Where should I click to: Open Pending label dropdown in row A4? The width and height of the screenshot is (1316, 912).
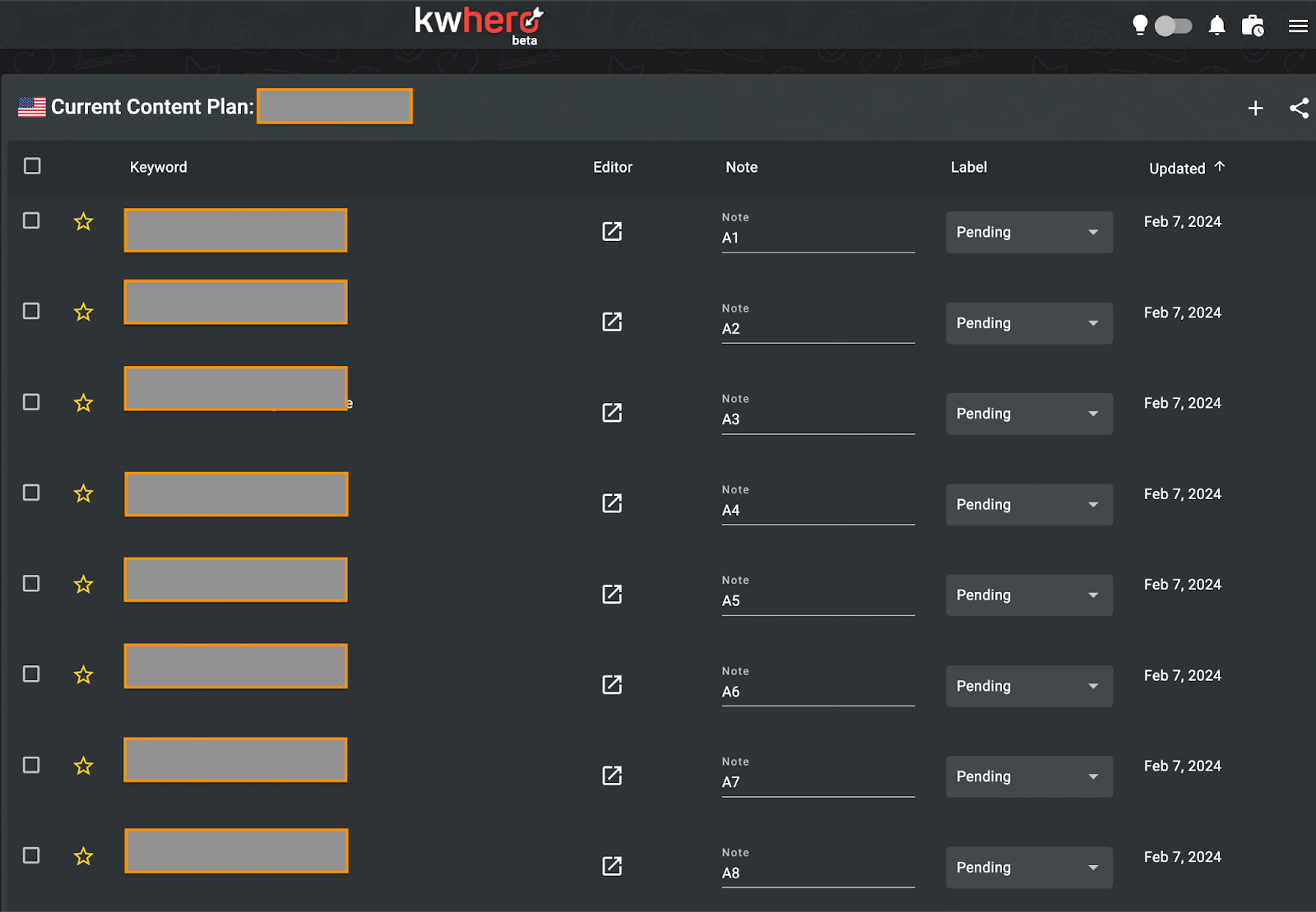pos(1029,504)
